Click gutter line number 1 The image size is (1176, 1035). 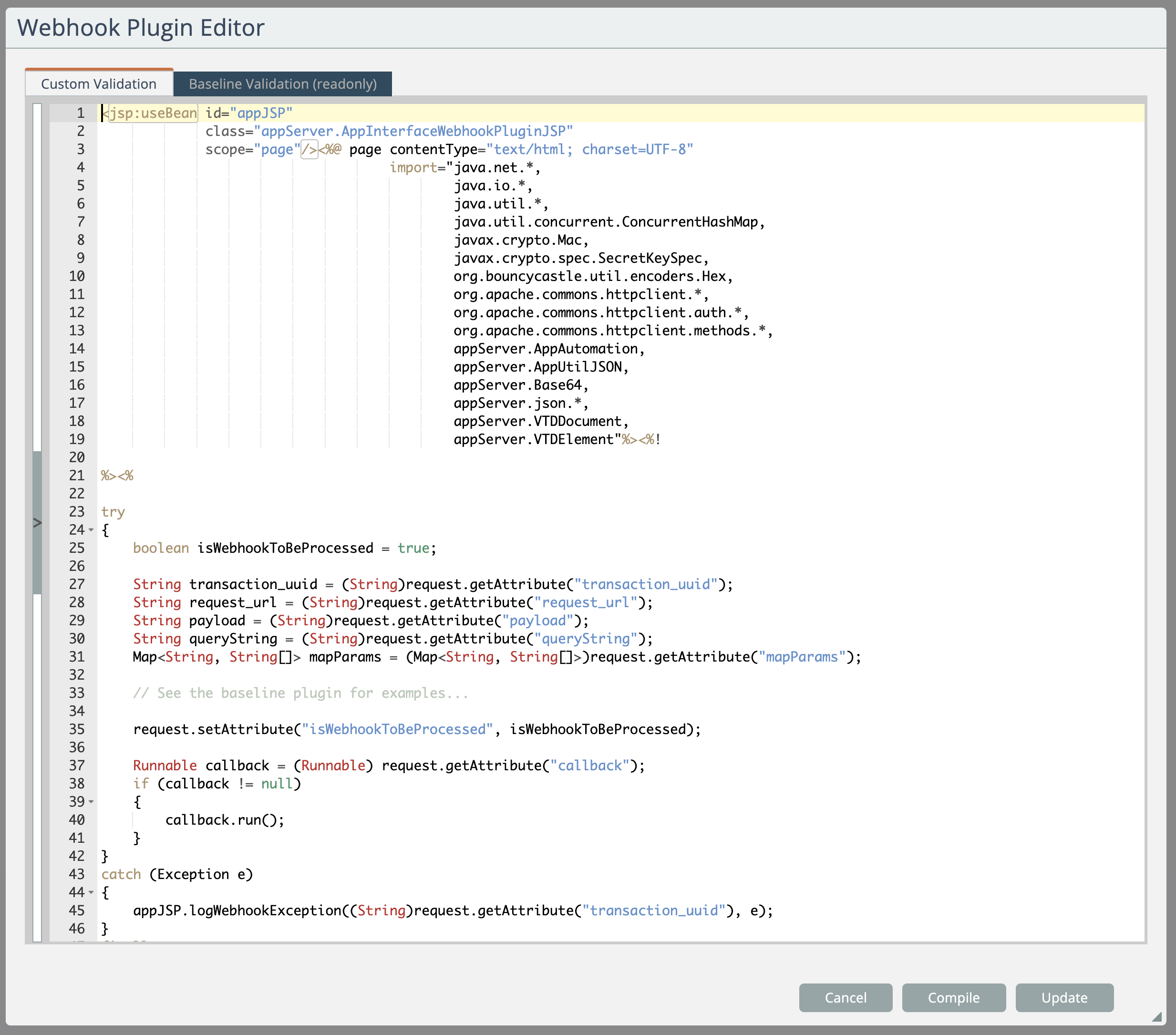(81, 114)
